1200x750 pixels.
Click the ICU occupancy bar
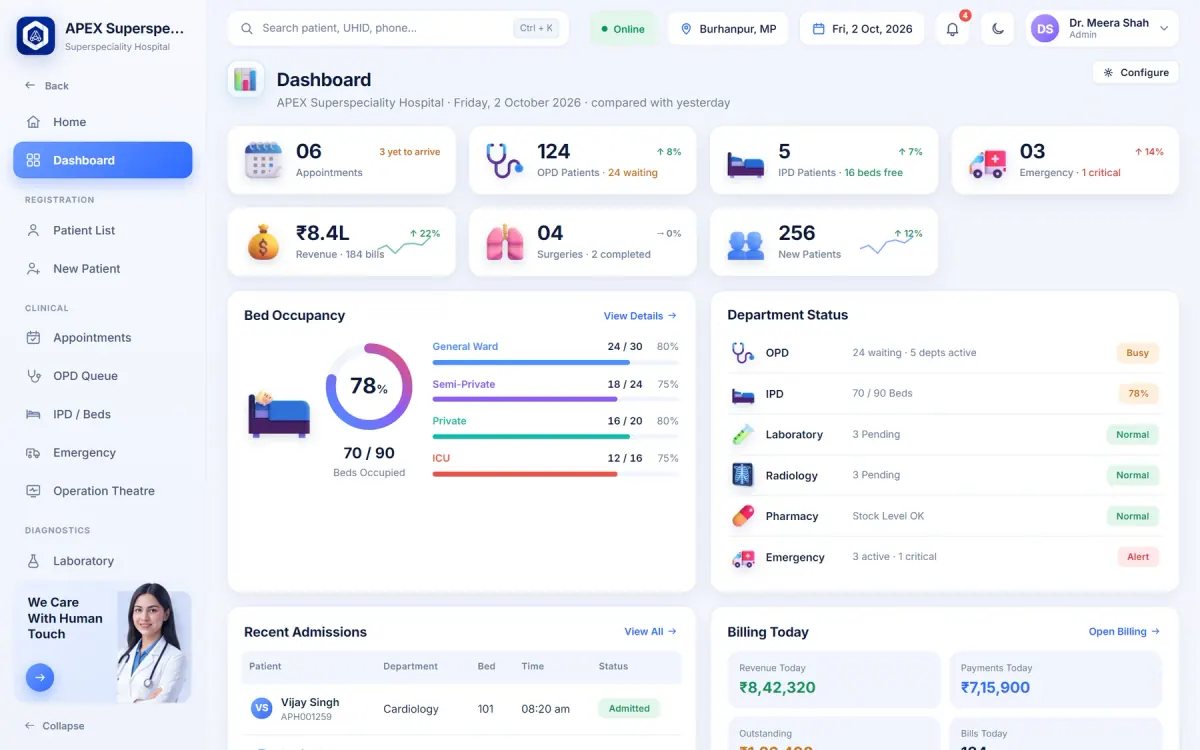click(x=555, y=473)
